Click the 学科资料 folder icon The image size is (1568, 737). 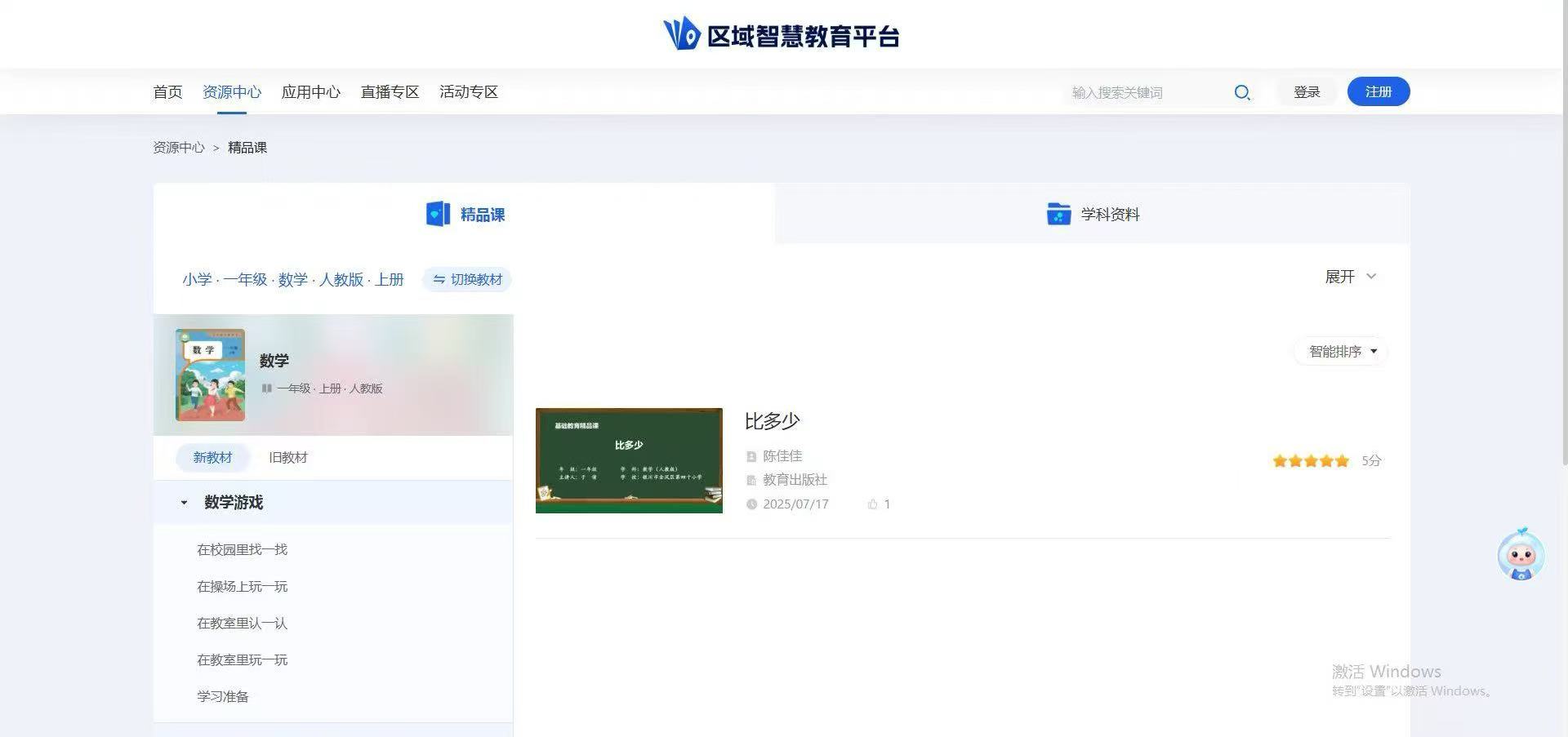1058,214
